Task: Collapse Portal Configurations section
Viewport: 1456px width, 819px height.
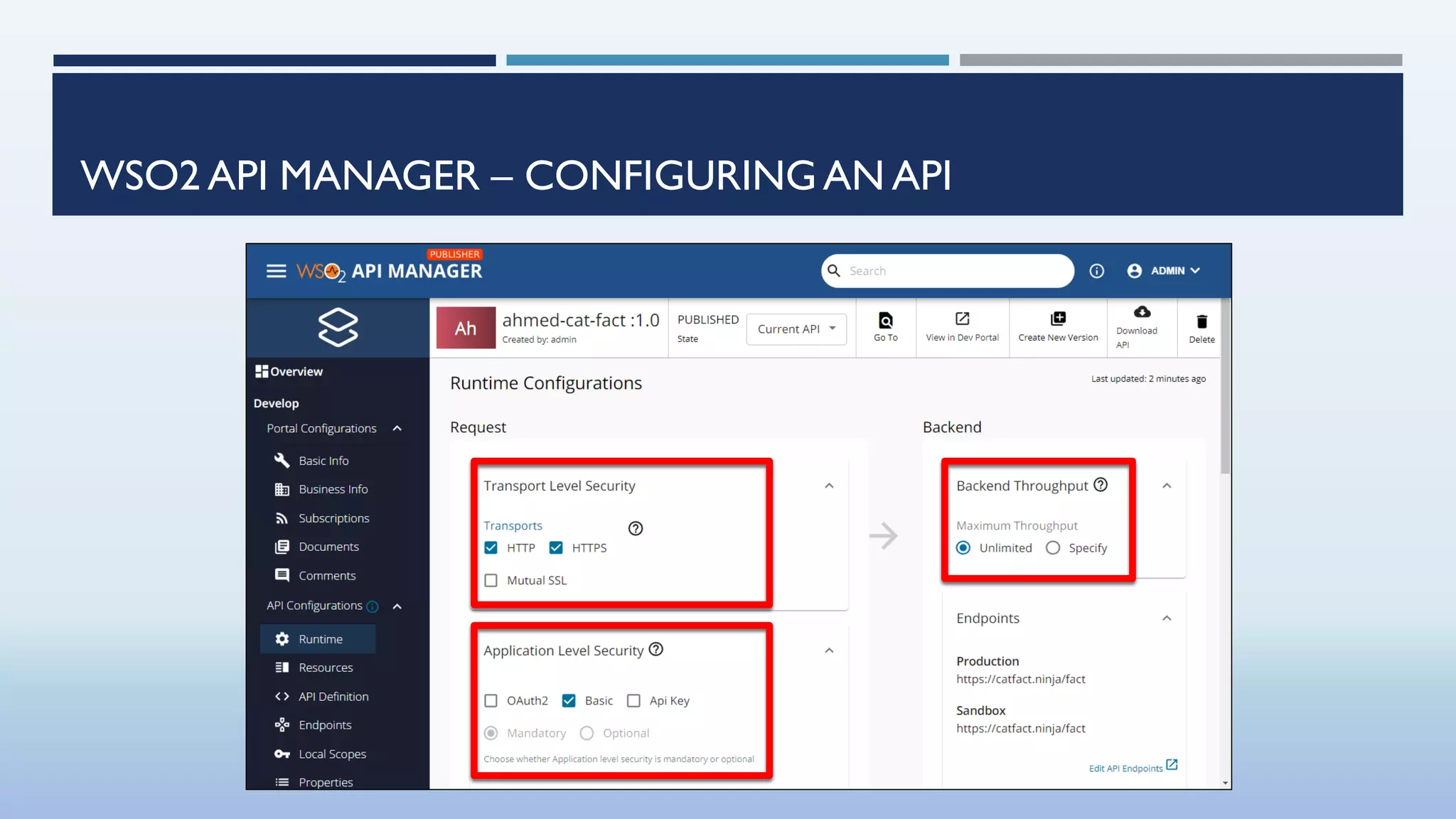Action: coord(397,429)
